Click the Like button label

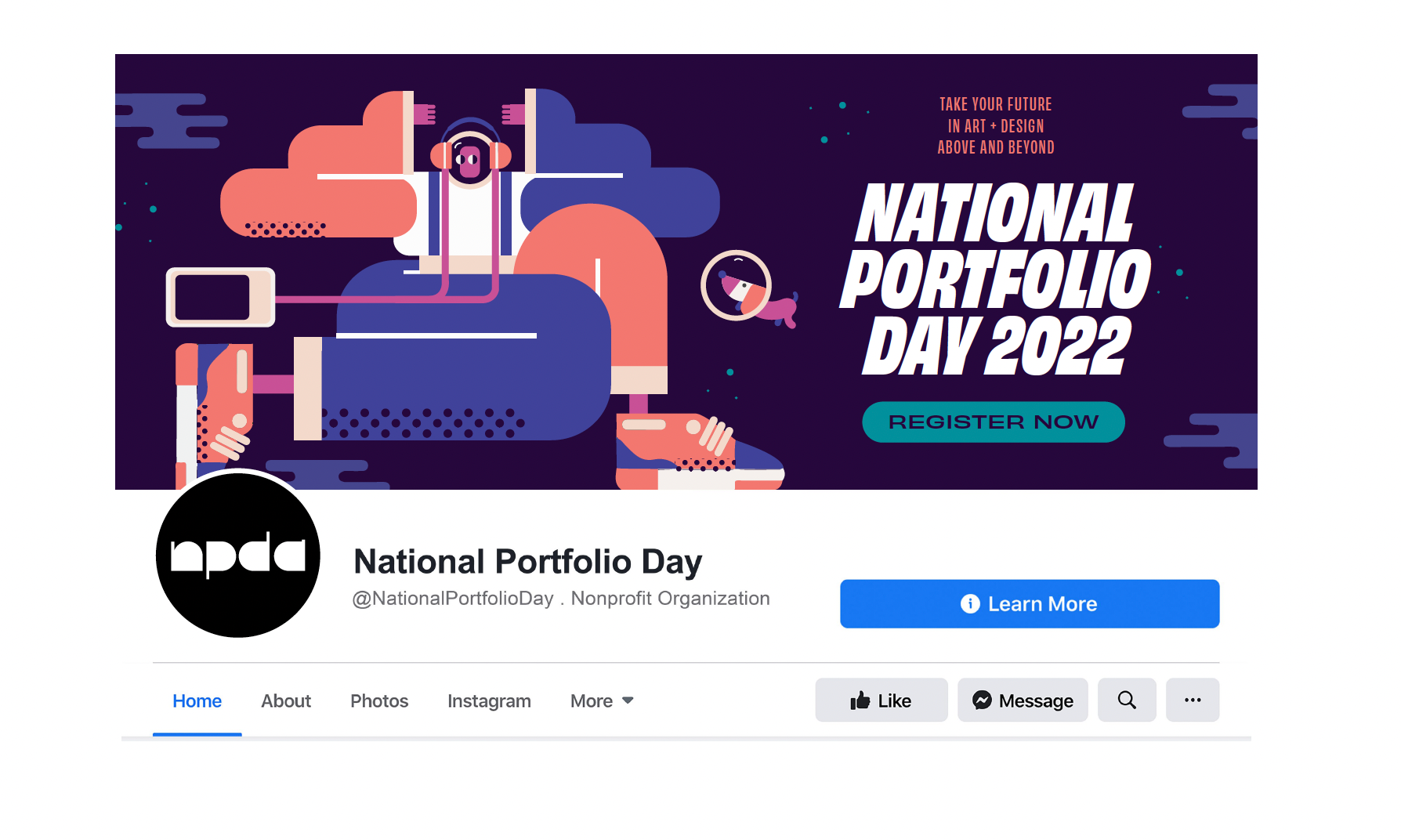coord(895,701)
